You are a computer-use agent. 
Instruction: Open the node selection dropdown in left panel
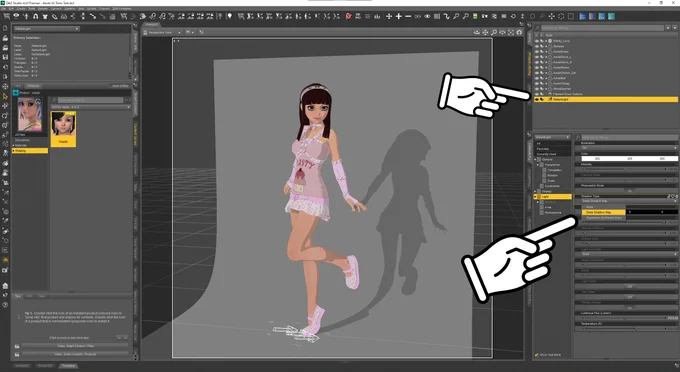tap(46, 29)
